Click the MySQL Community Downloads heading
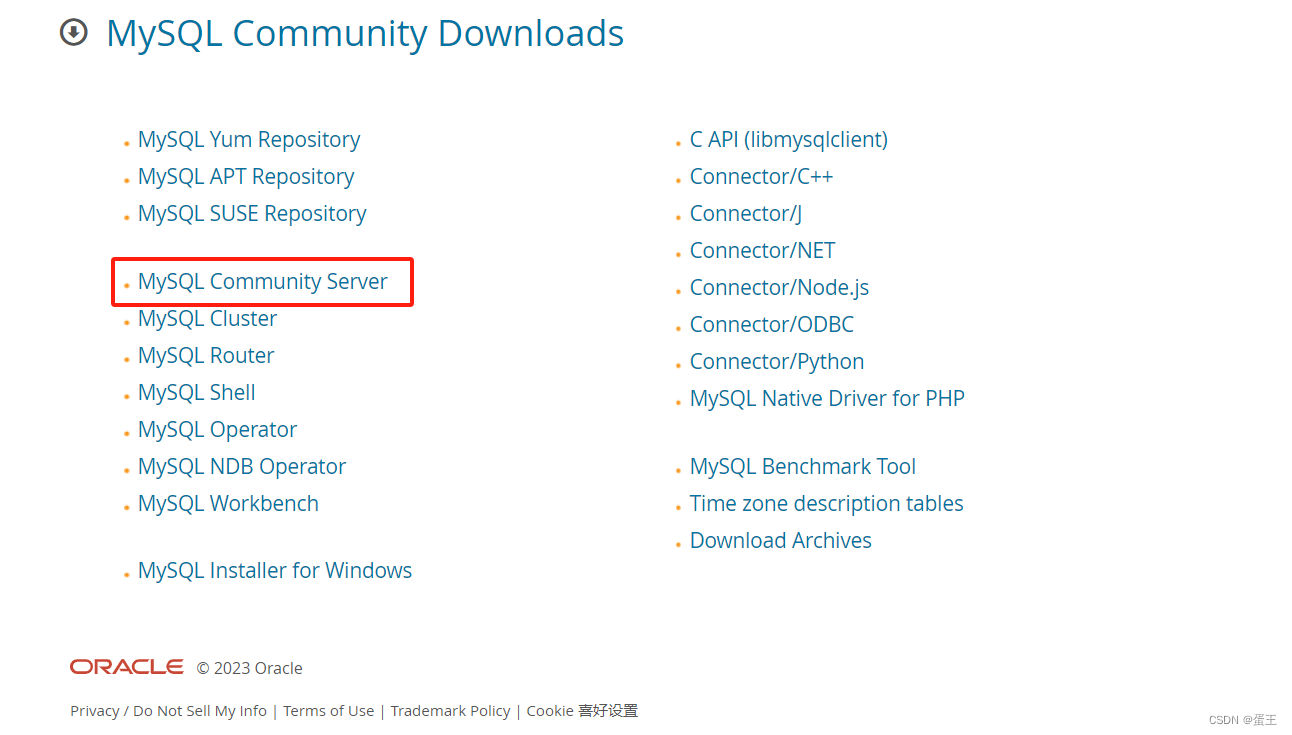The image size is (1292, 735). (x=365, y=34)
